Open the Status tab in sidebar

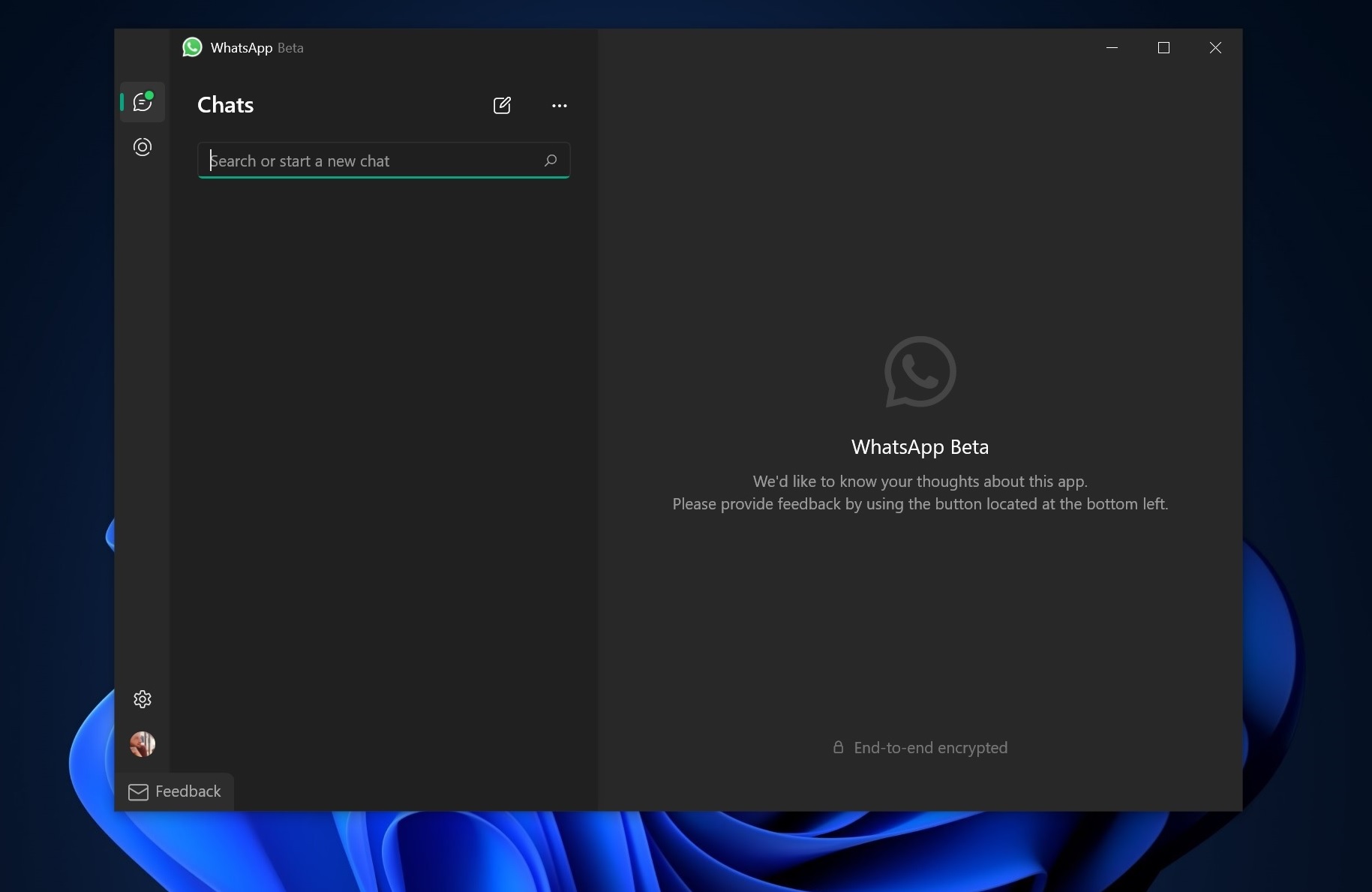143,147
